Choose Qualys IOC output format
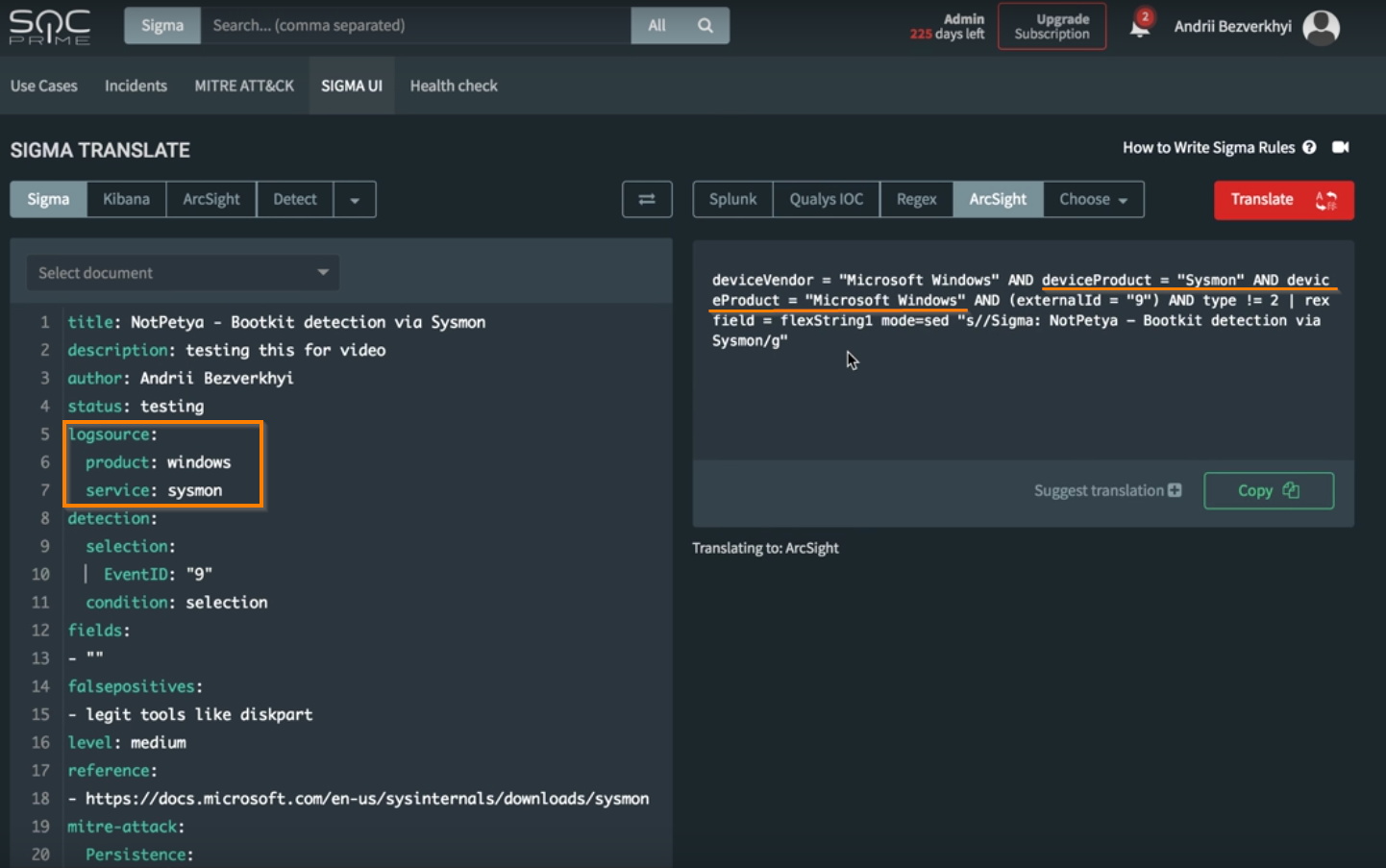Screen dimensions: 1386x868 pyautogui.click(x=826, y=199)
